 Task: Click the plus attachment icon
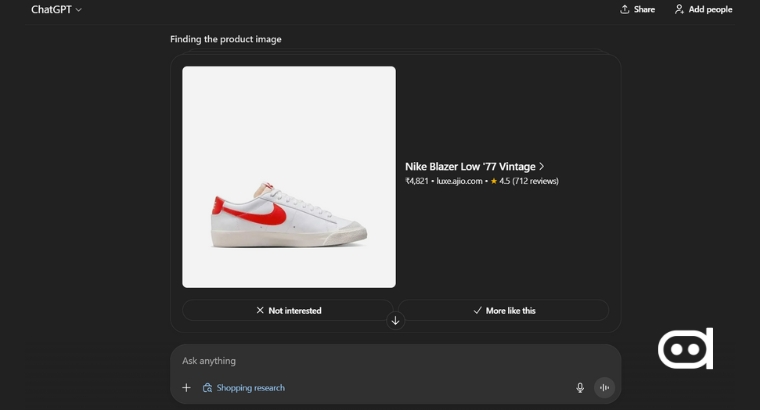point(186,388)
